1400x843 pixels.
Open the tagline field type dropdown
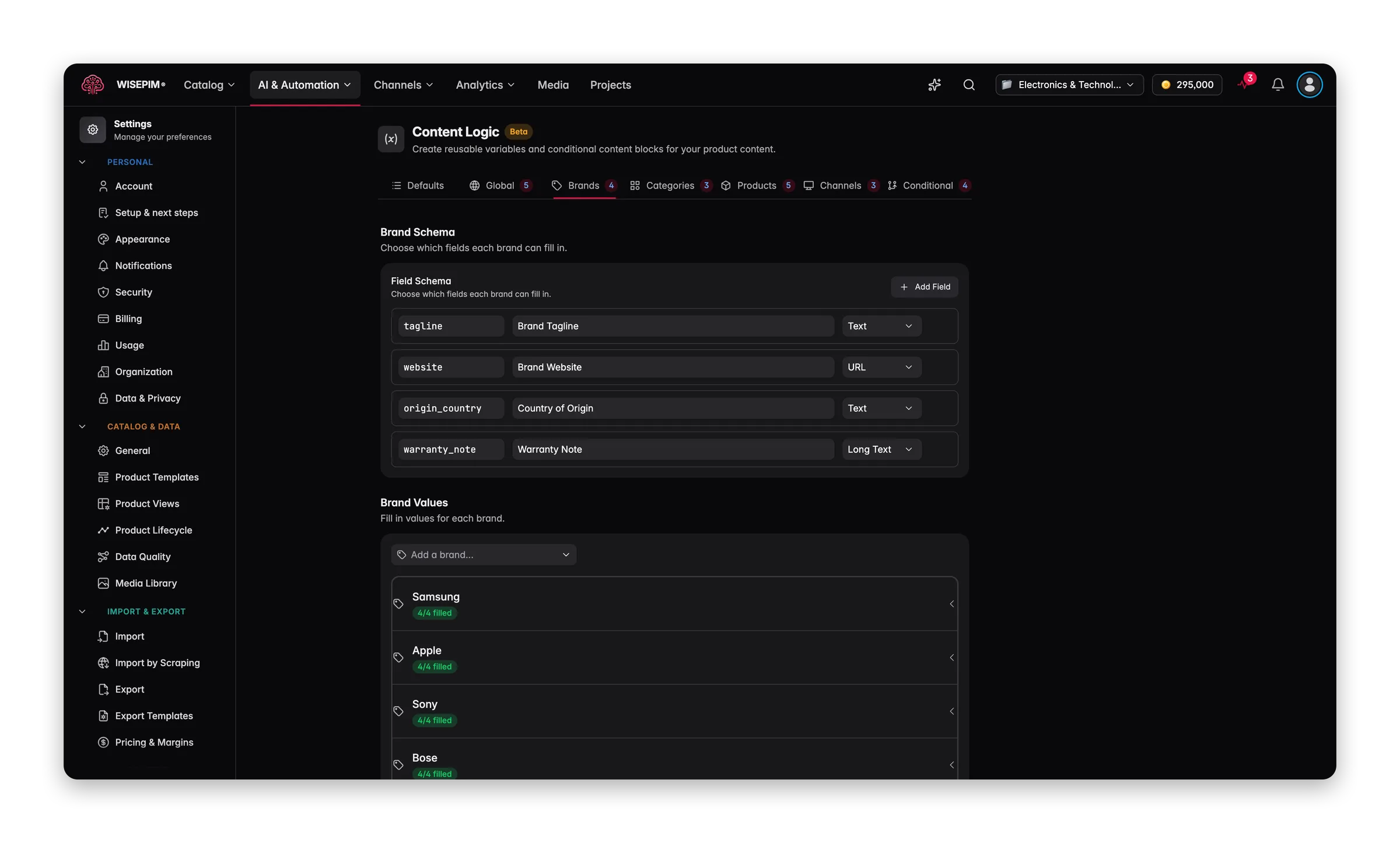pos(881,326)
